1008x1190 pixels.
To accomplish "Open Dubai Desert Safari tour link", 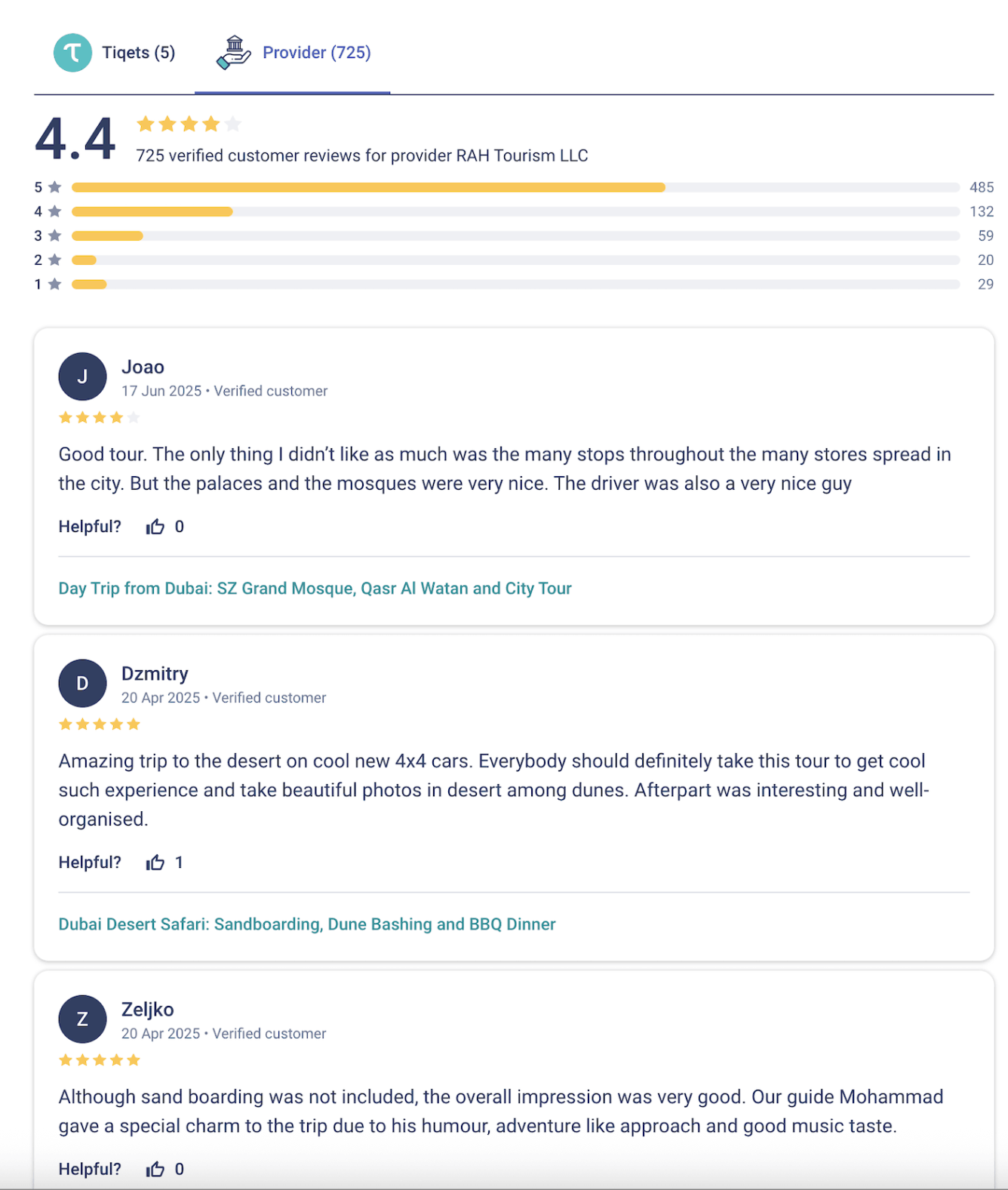I will [x=306, y=924].
